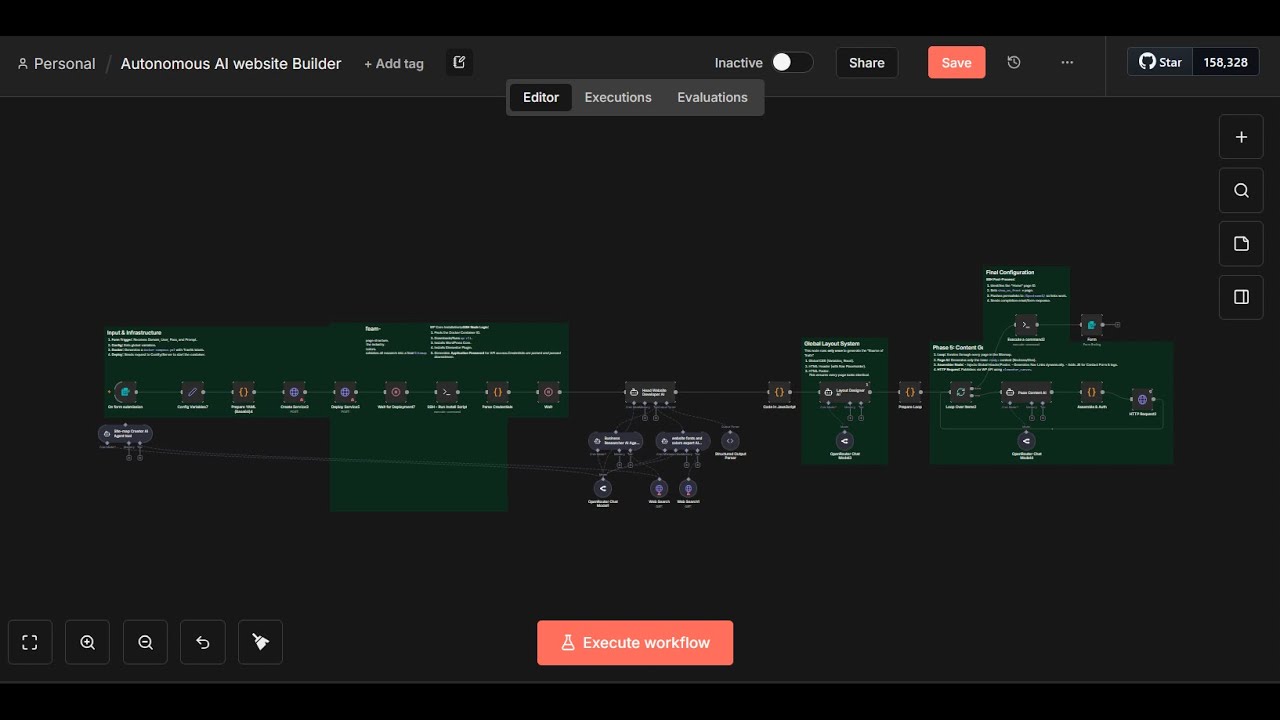Screen dimensions: 1280x720
Task: Open the Loop Over Items node
Action: click(961, 392)
